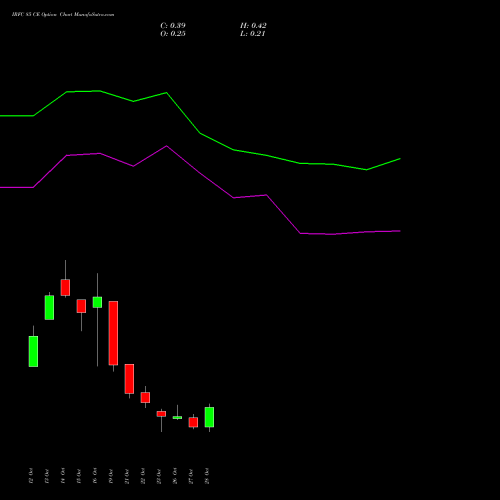This screenshot has height=500, width=500.
Task: Click the 19 Oct date label
Action: pyautogui.click(x=111, y=476)
